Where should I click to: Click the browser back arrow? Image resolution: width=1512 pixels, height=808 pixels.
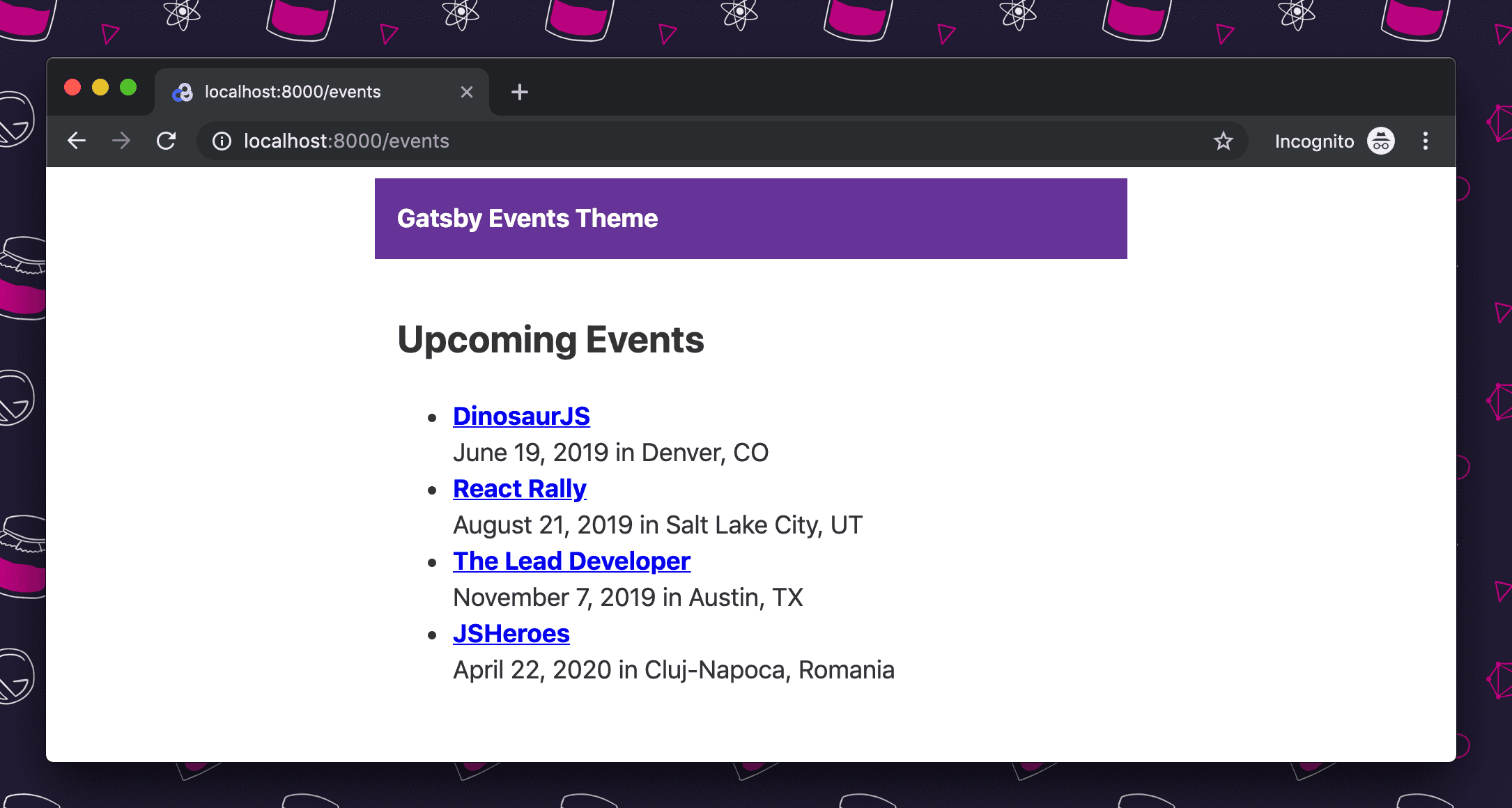[77, 141]
